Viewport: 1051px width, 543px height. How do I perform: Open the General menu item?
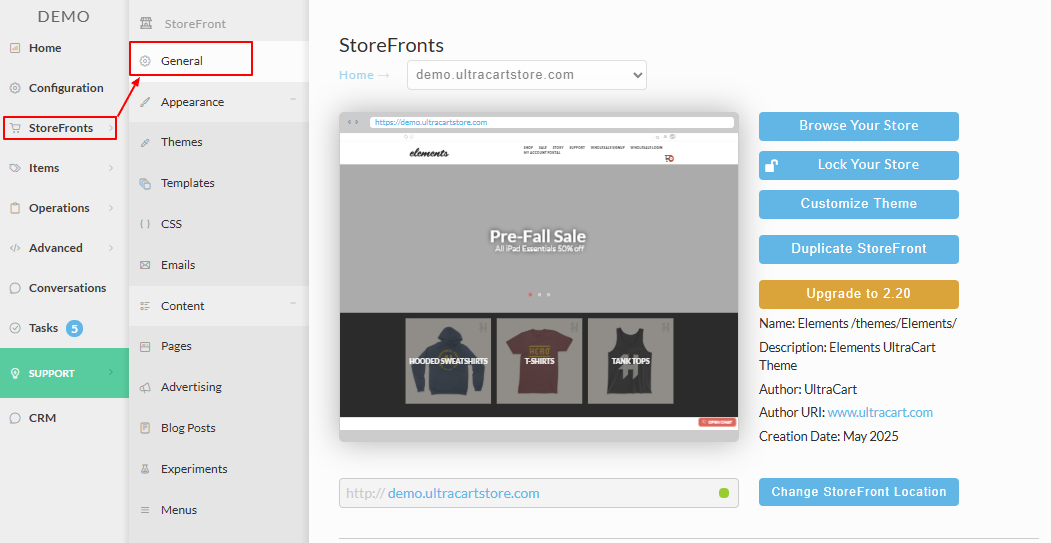point(191,61)
